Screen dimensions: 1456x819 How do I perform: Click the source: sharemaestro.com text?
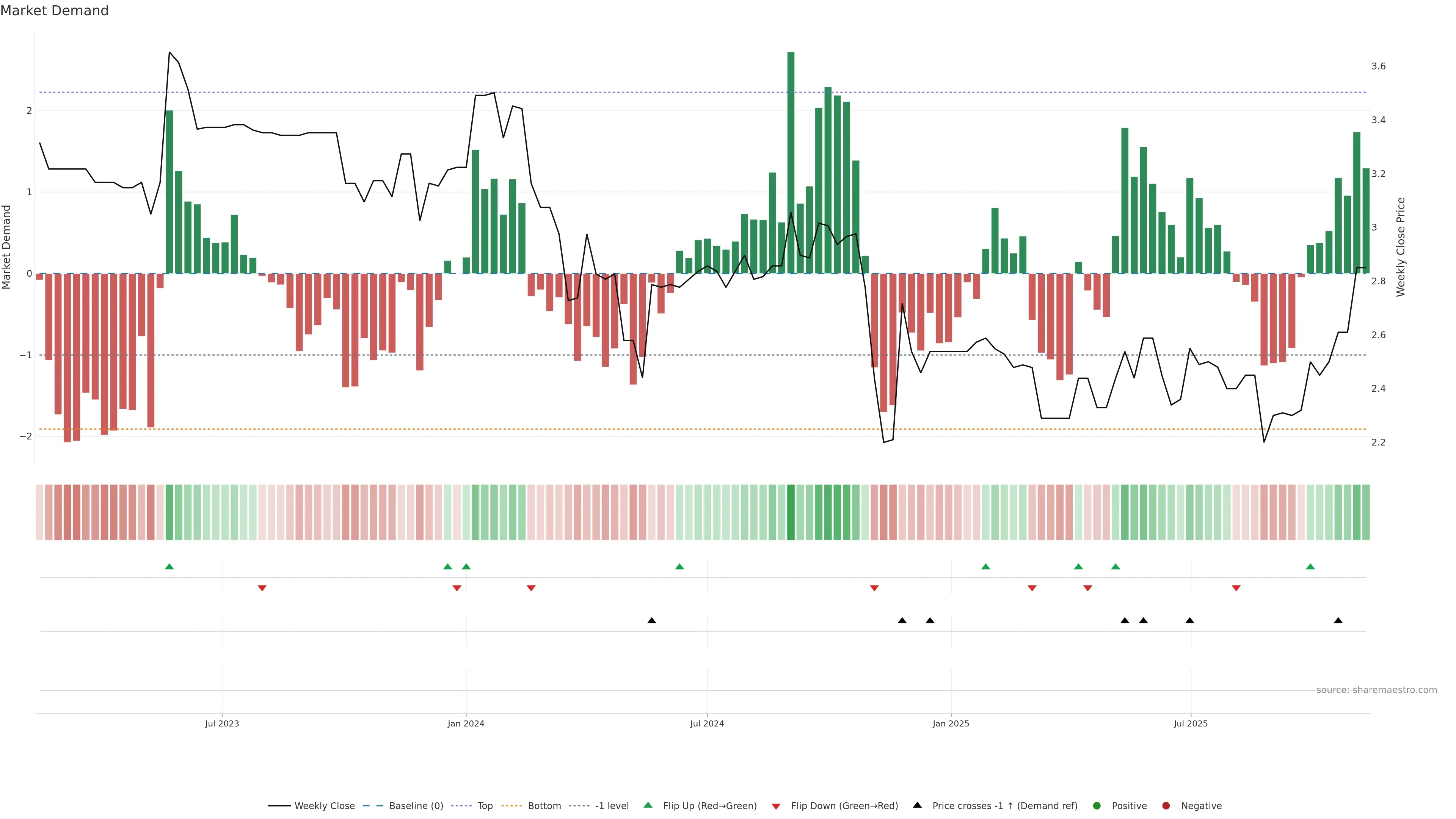click(x=1376, y=690)
